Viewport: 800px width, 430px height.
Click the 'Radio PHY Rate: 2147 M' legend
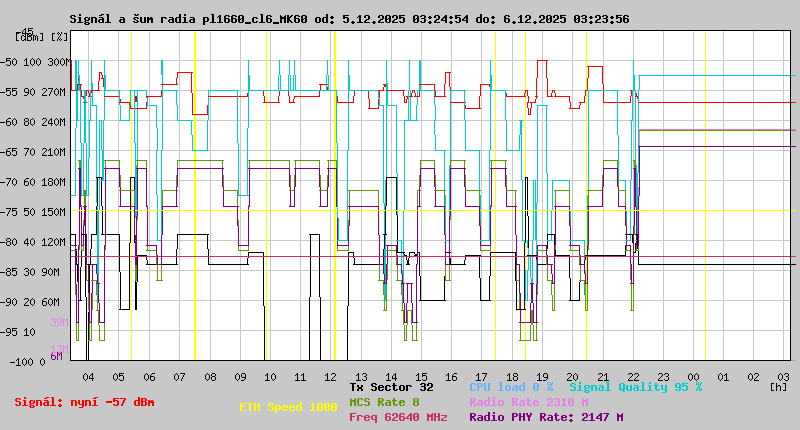[546, 417]
